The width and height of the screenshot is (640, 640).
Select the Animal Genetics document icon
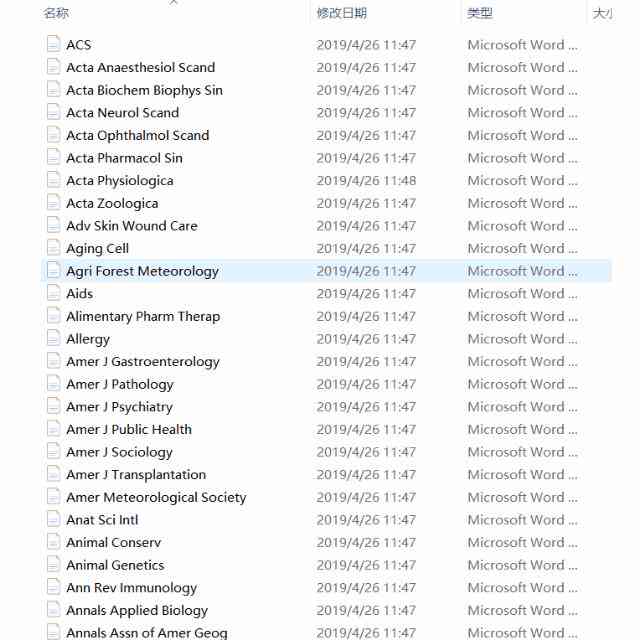click(53, 564)
